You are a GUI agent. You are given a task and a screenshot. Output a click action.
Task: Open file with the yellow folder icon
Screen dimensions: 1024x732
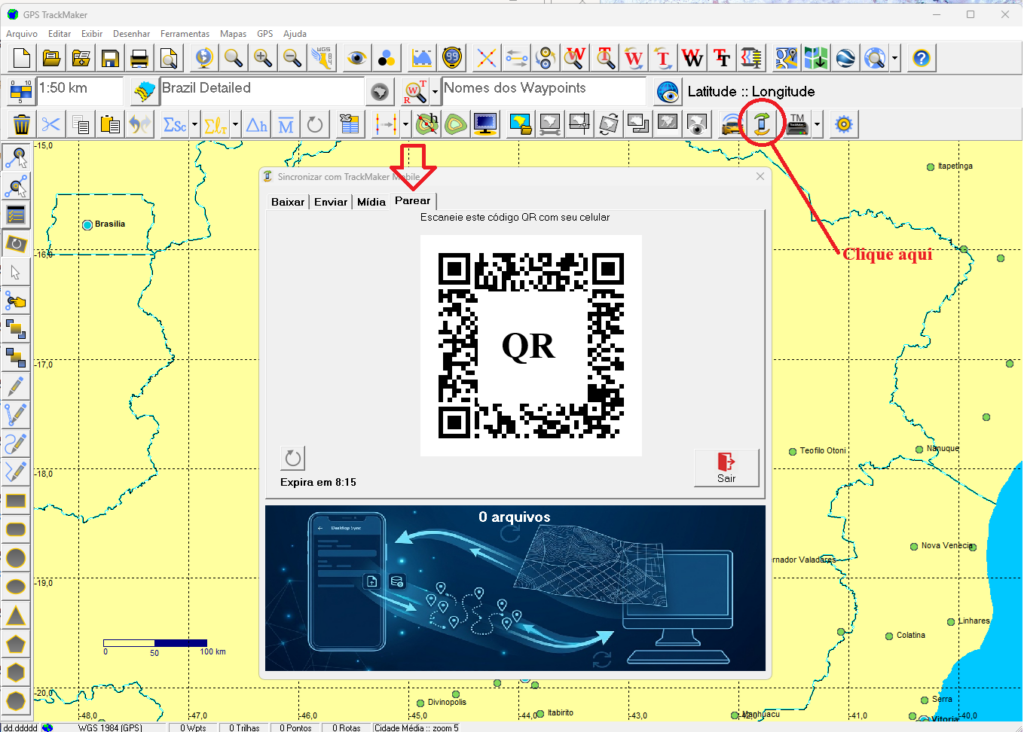51,58
